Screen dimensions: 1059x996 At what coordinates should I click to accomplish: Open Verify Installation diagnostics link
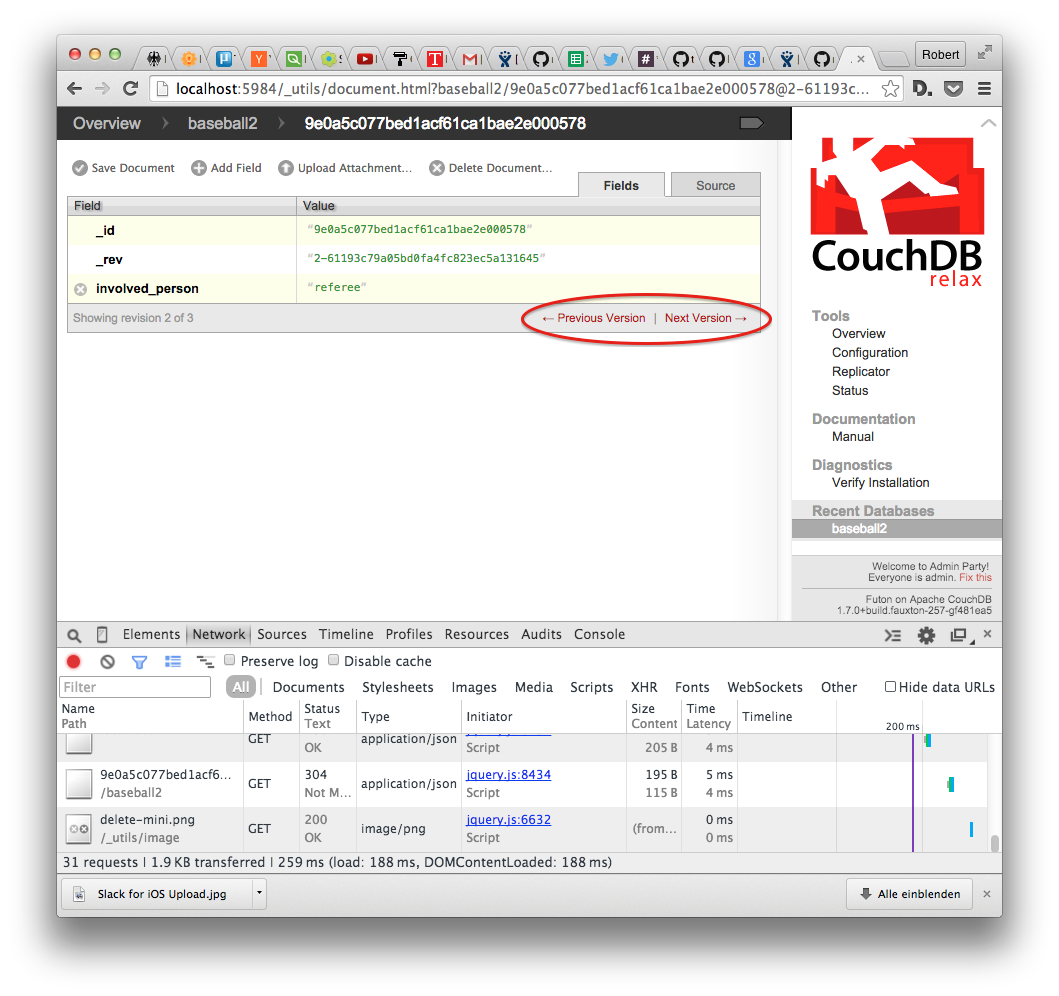pyautogui.click(x=880, y=482)
